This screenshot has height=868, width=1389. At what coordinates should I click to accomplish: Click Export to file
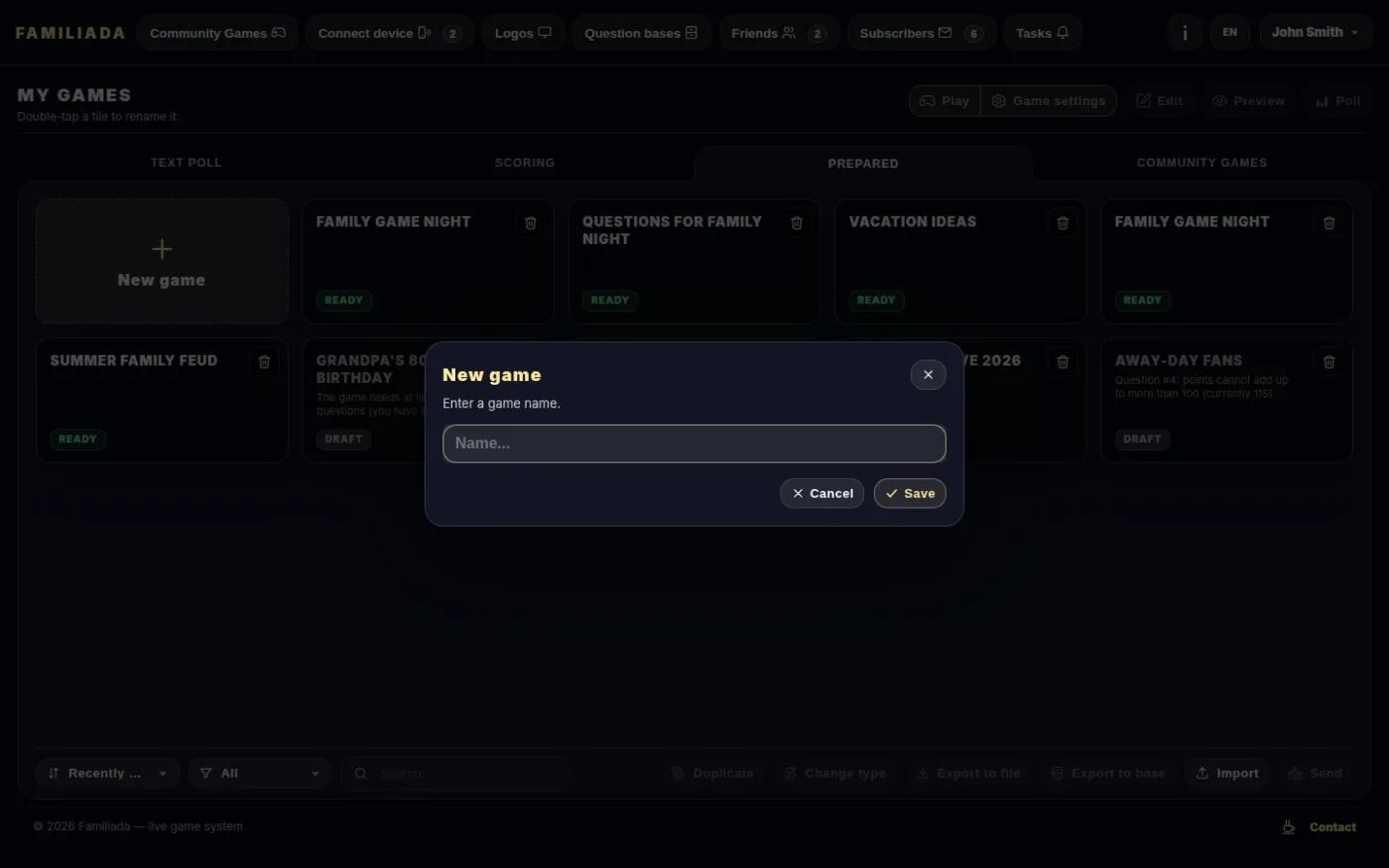coord(967,773)
